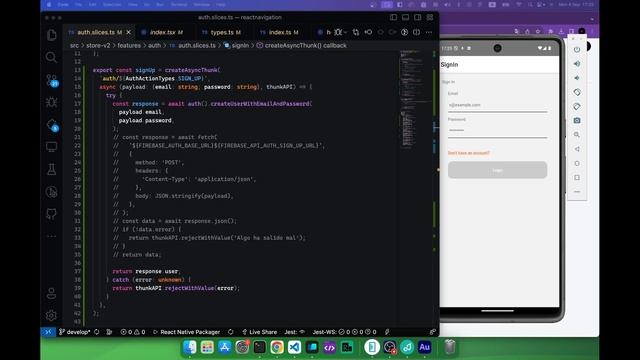
Task: Click 'features' breadcrumb segment
Action: pyautogui.click(x=129, y=45)
